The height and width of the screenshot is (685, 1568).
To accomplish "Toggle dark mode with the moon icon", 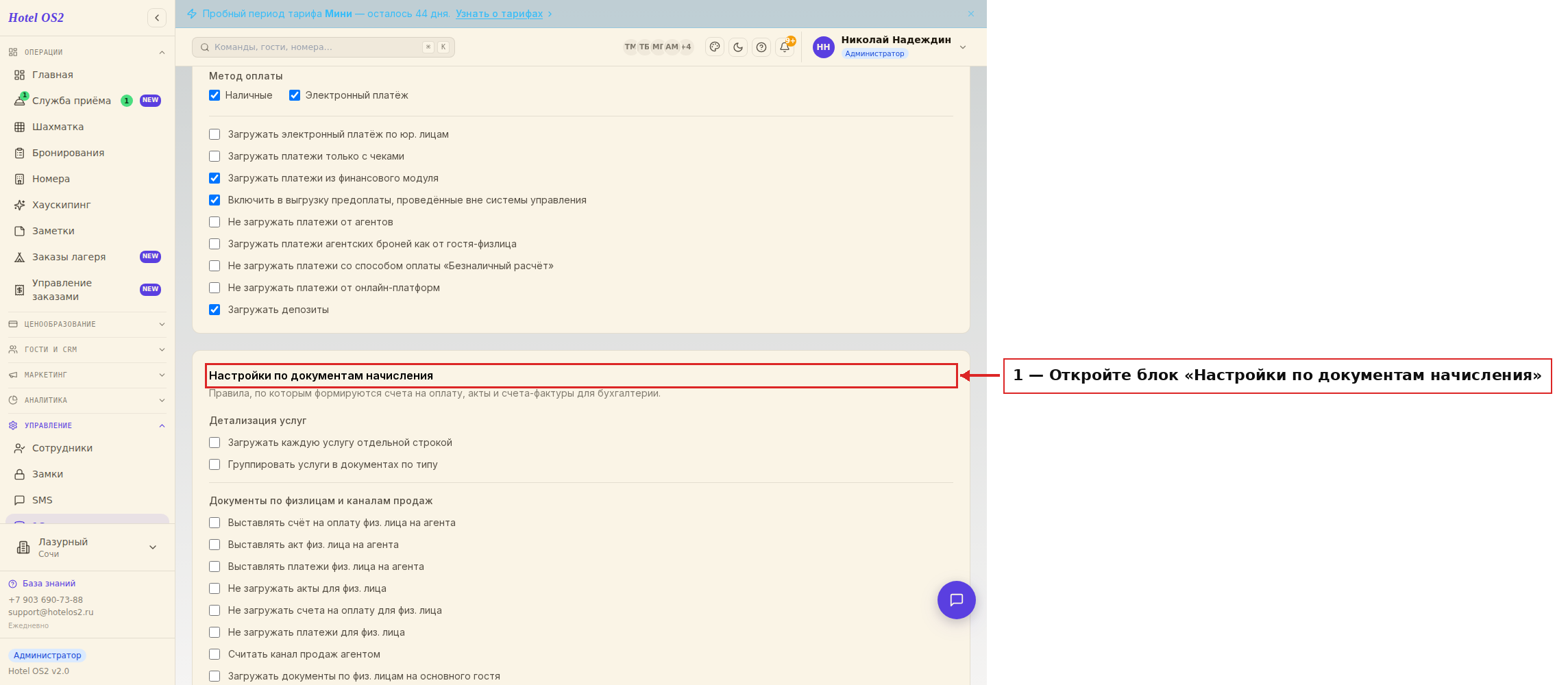I will (738, 47).
